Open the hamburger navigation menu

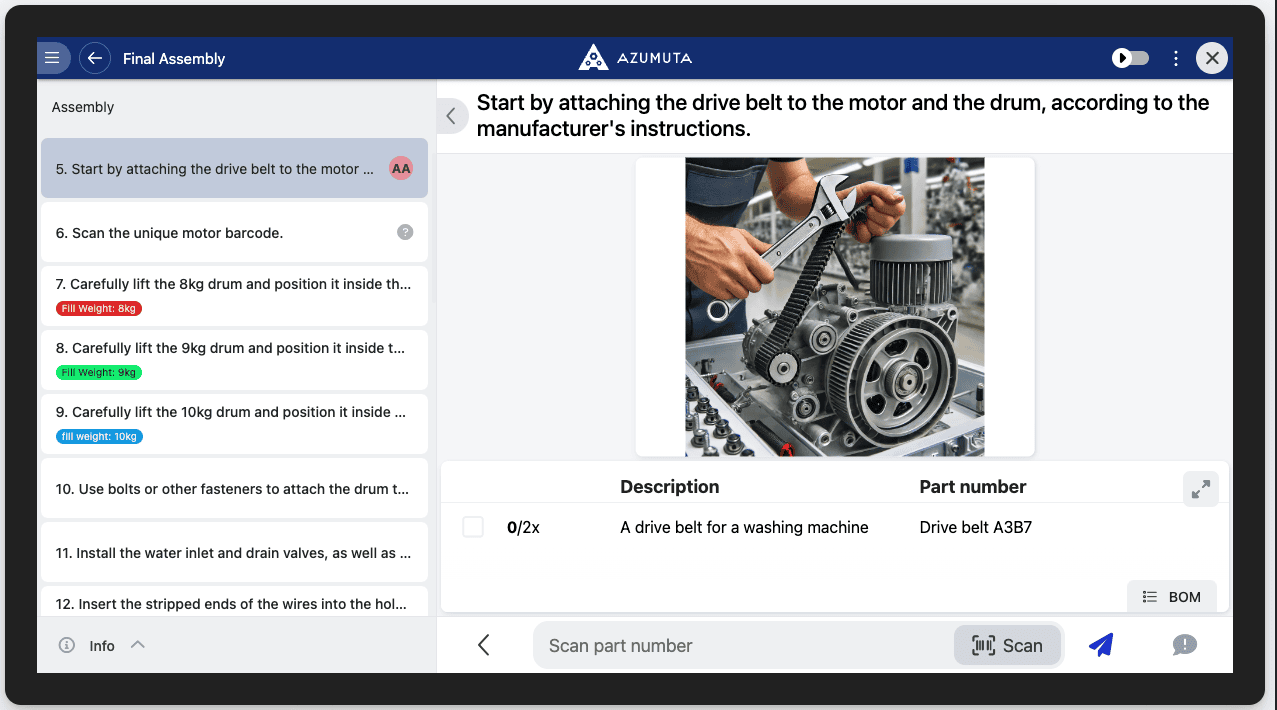[x=53, y=57]
